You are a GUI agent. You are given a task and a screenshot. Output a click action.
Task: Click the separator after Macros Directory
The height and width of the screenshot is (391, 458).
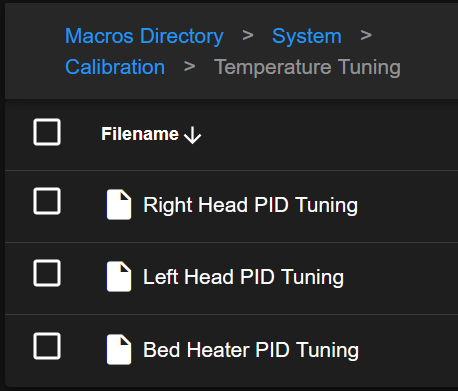248,35
